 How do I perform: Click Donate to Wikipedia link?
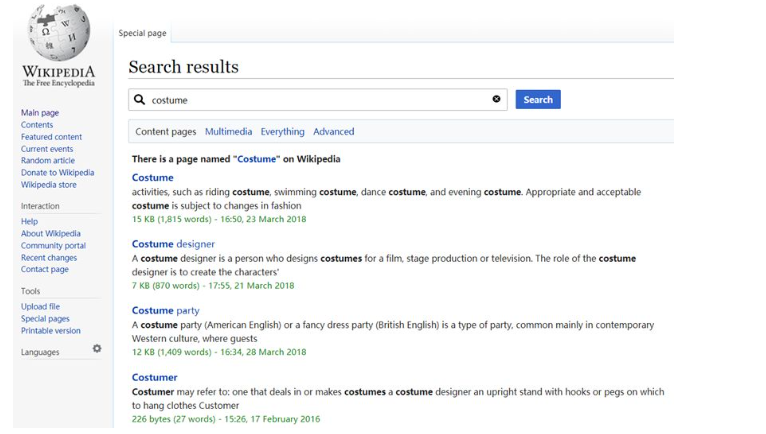58,173
